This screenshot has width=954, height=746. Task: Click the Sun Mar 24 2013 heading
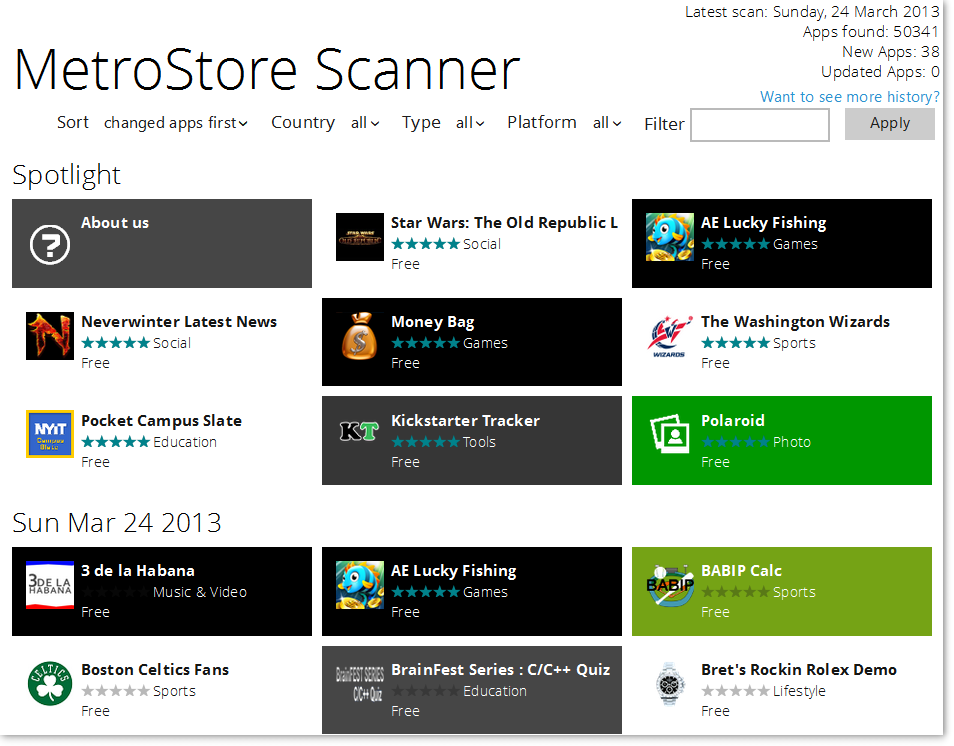click(117, 523)
